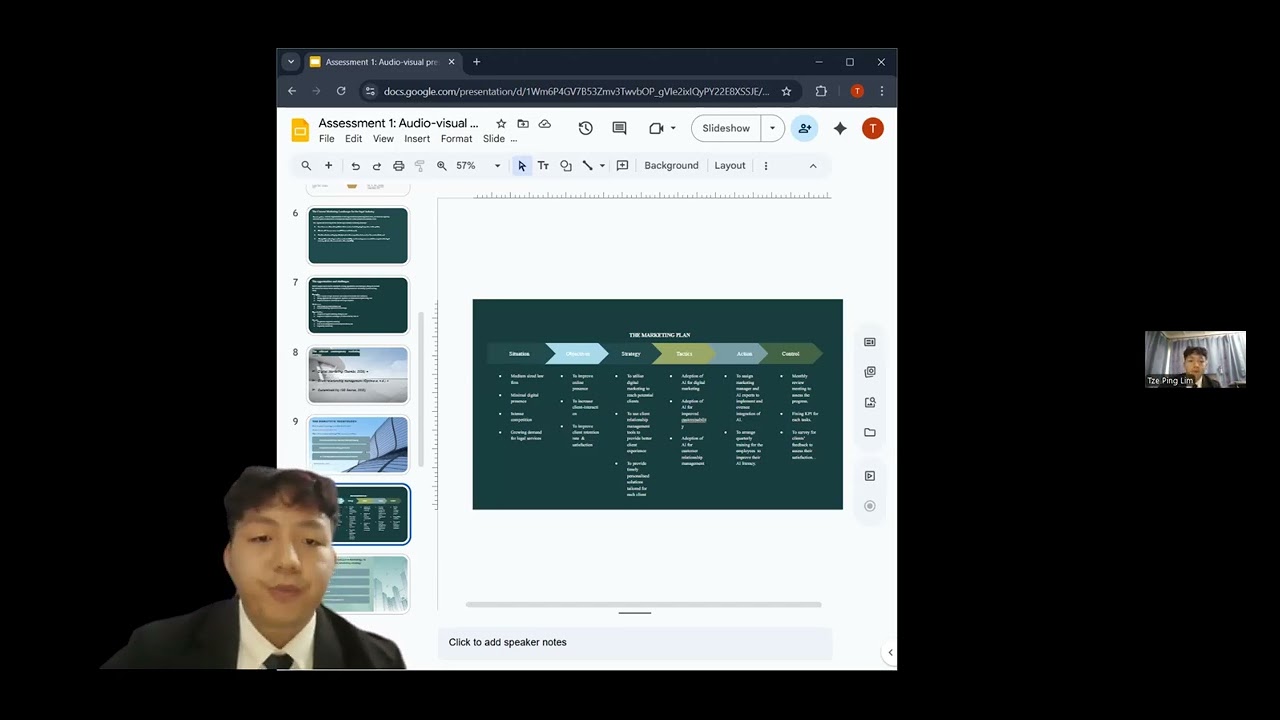Select slide 9 thumbnail
1280x720 pixels.
(358, 444)
